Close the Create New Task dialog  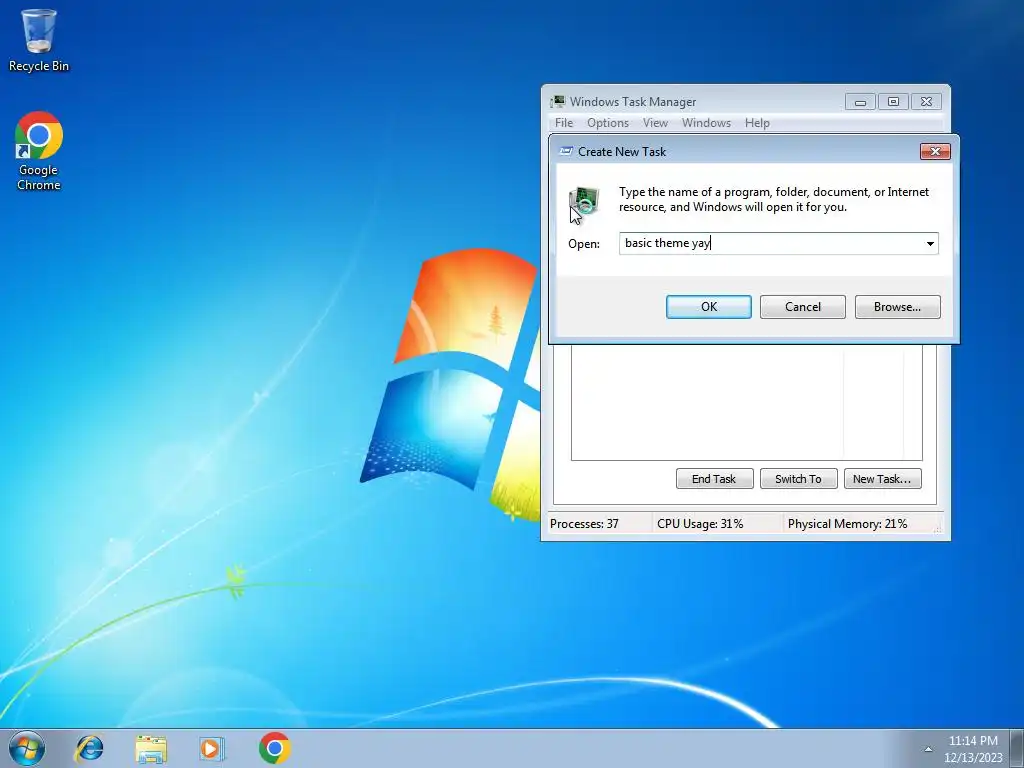coord(935,152)
